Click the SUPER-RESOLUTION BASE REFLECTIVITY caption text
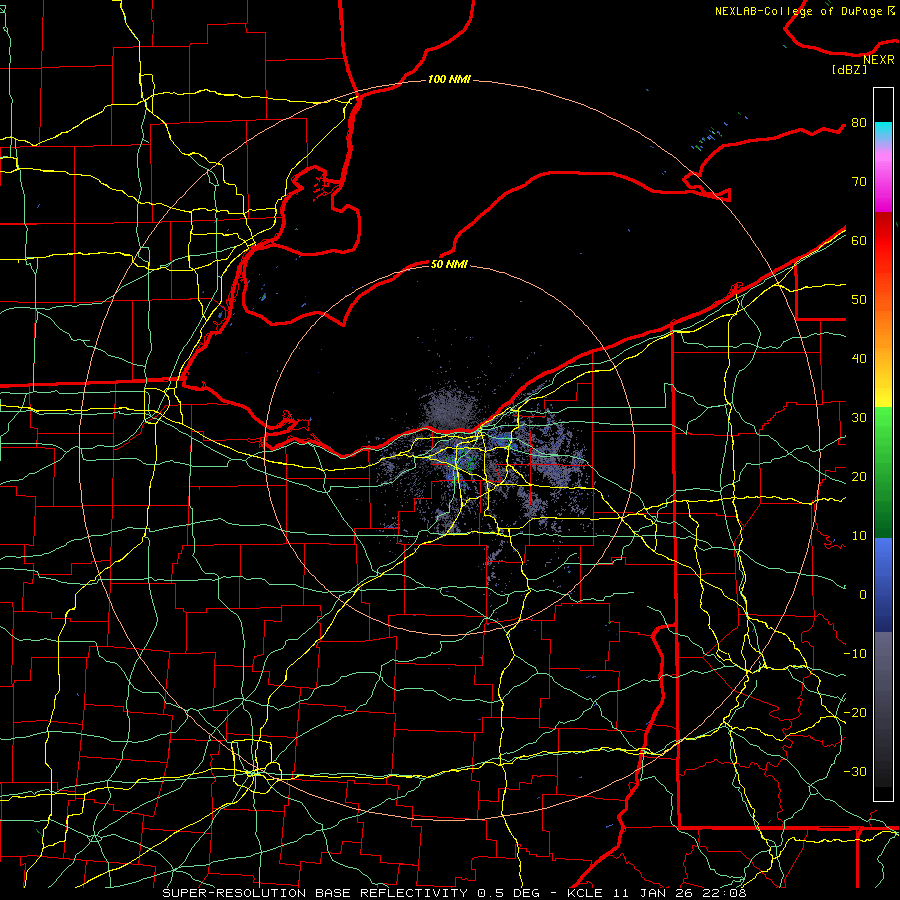Screen dimensions: 900x900 click(315, 893)
